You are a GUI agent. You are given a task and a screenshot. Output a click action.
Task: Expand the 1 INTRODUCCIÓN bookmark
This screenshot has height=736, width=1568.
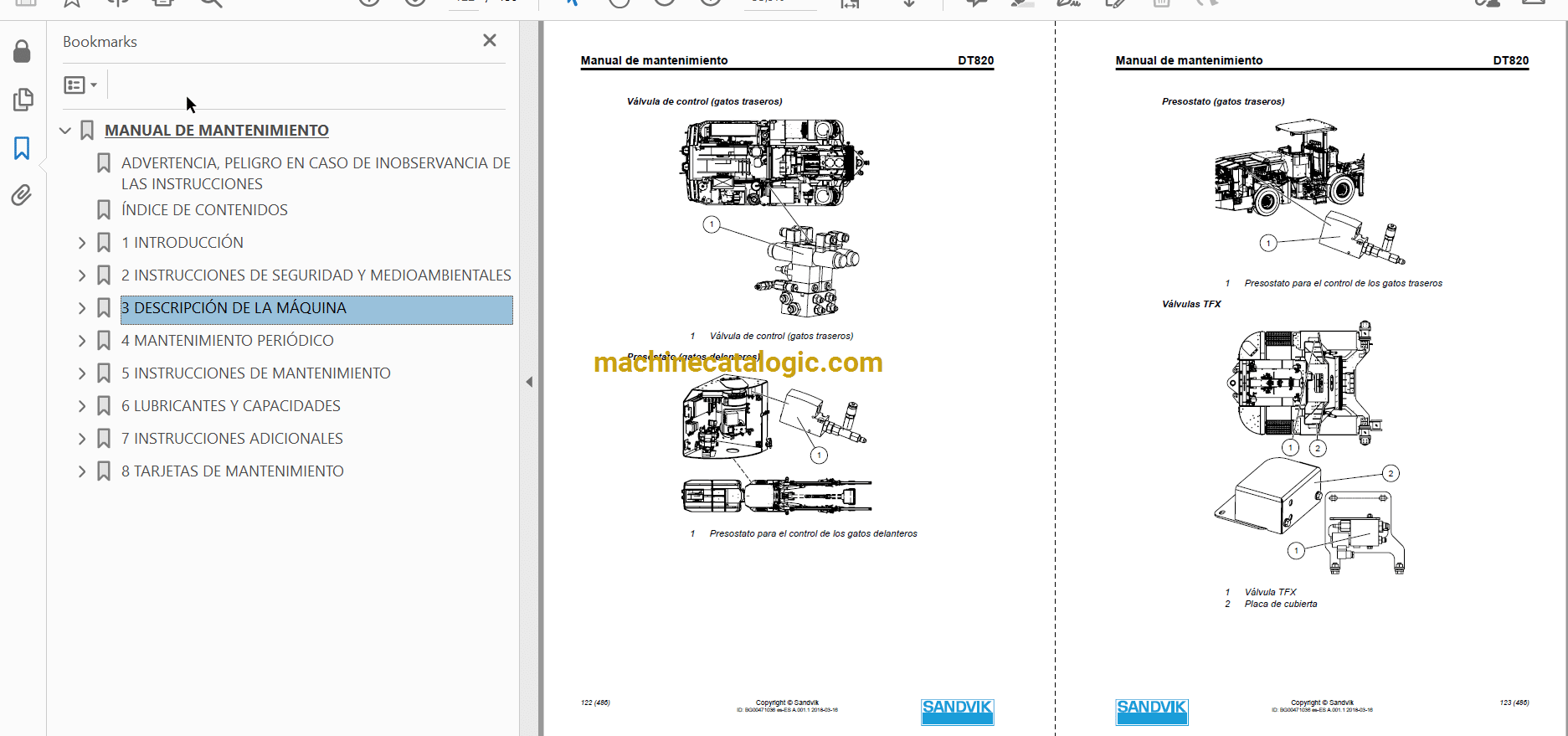pyautogui.click(x=82, y=243)
